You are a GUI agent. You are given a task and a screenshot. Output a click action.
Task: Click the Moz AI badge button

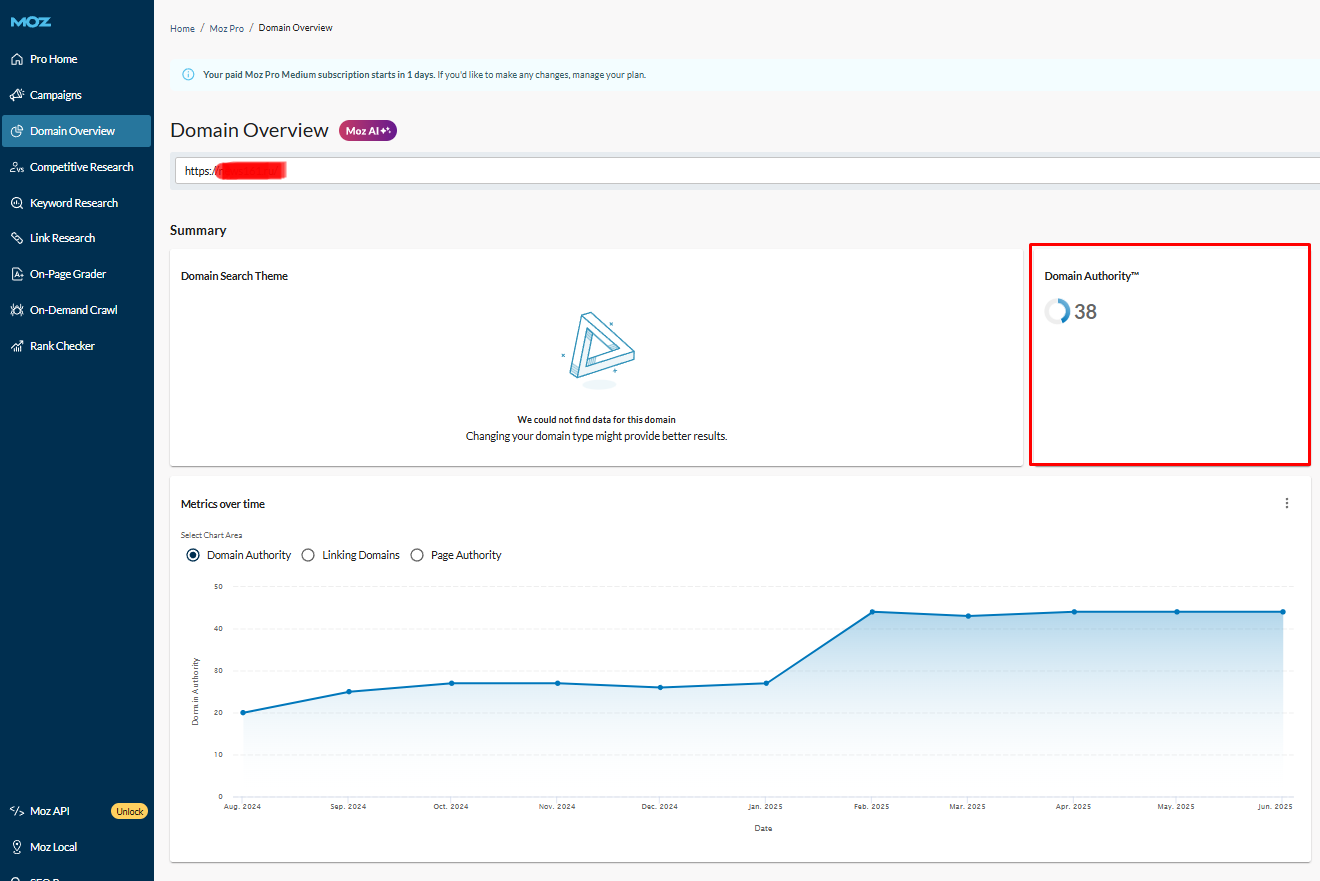tap(368, 131)
